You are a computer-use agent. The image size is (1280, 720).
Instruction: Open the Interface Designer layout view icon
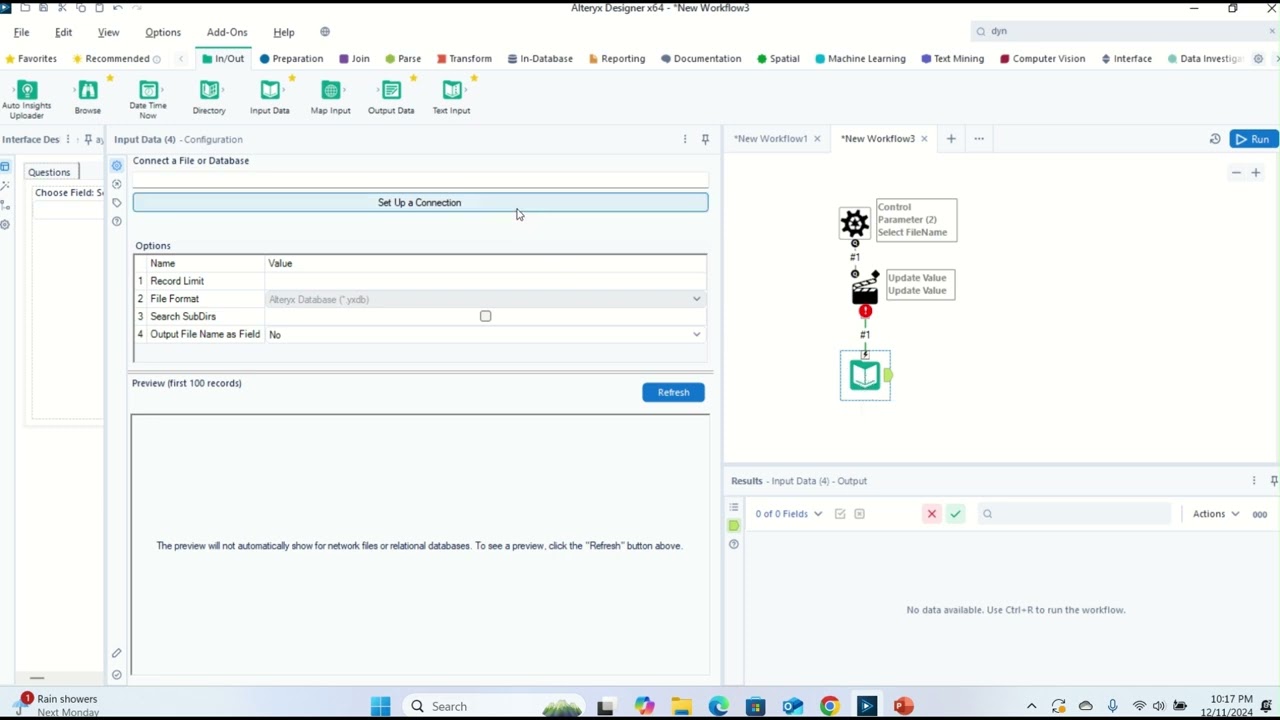(5, 167)
